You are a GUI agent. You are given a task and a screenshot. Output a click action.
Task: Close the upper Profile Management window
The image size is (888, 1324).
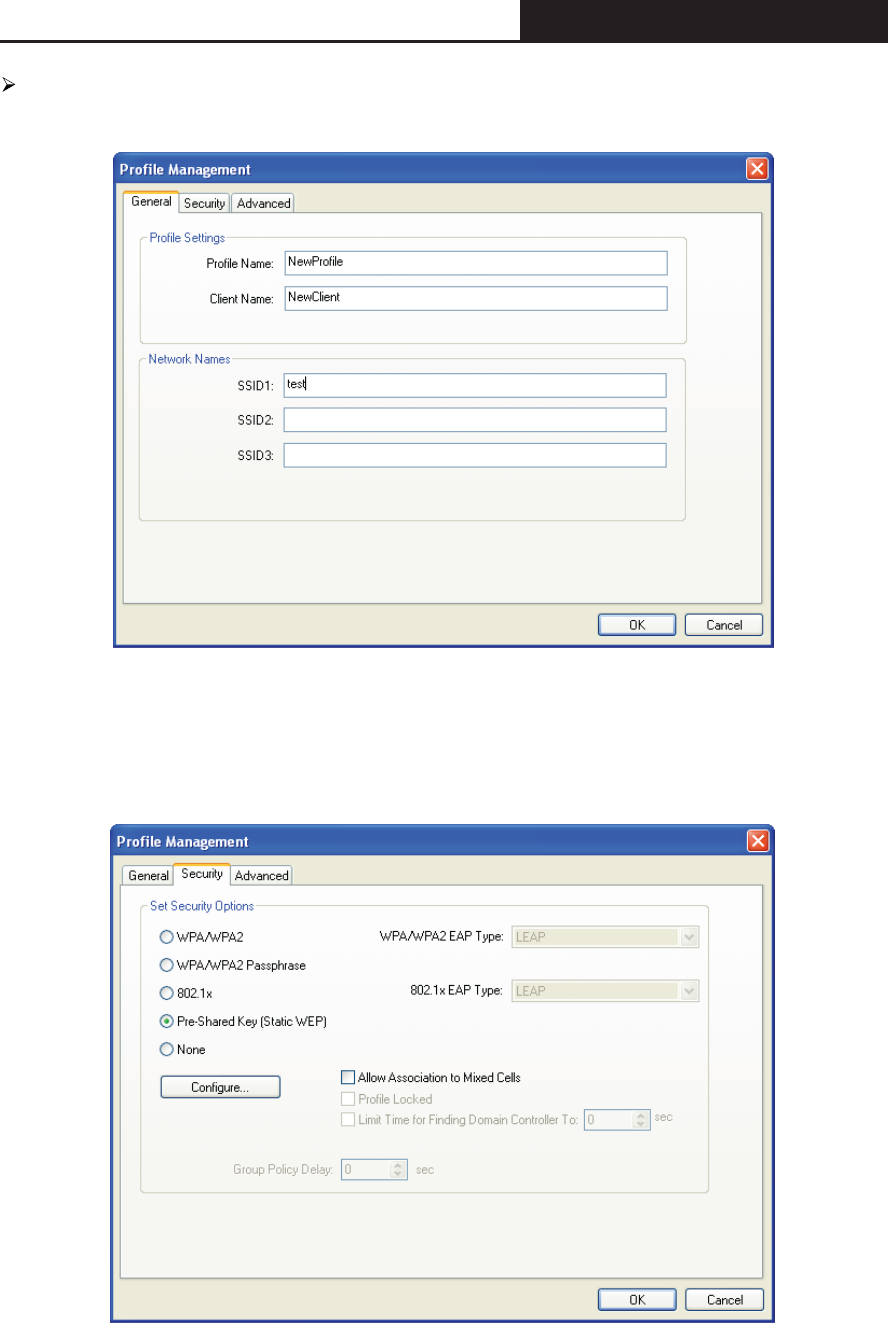(758, 169)
